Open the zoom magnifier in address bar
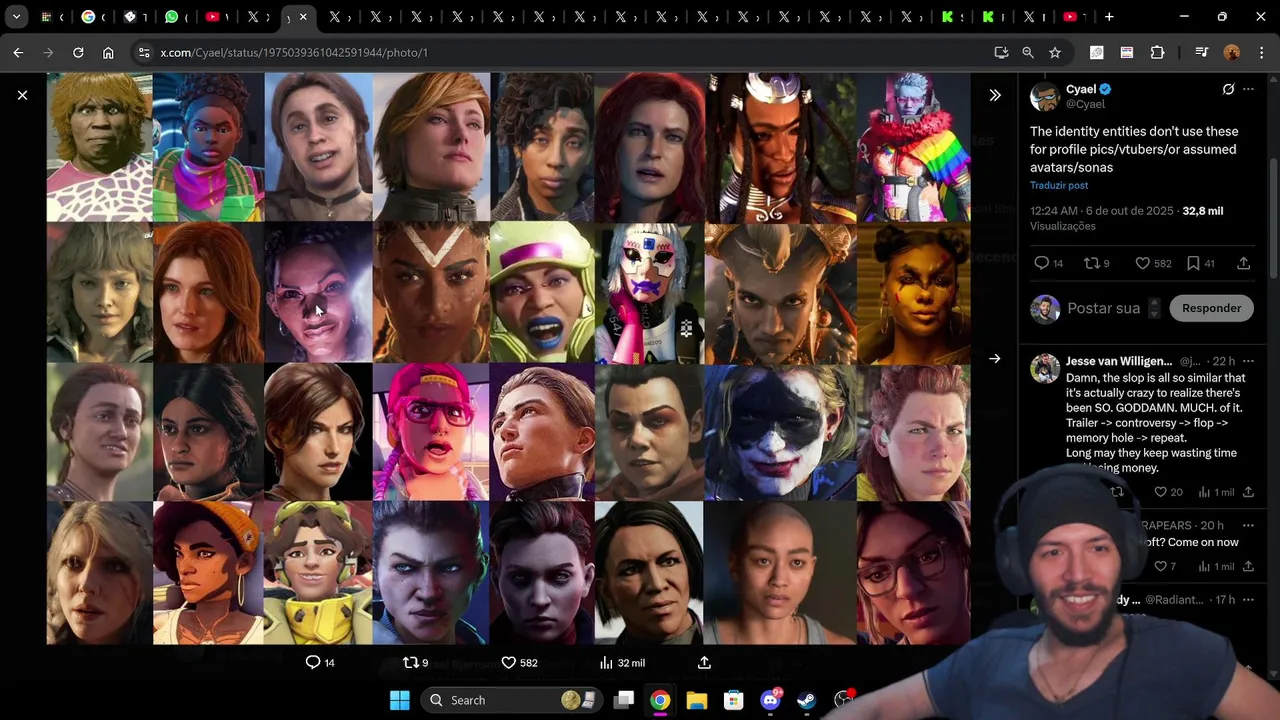 click(1028, 52)
